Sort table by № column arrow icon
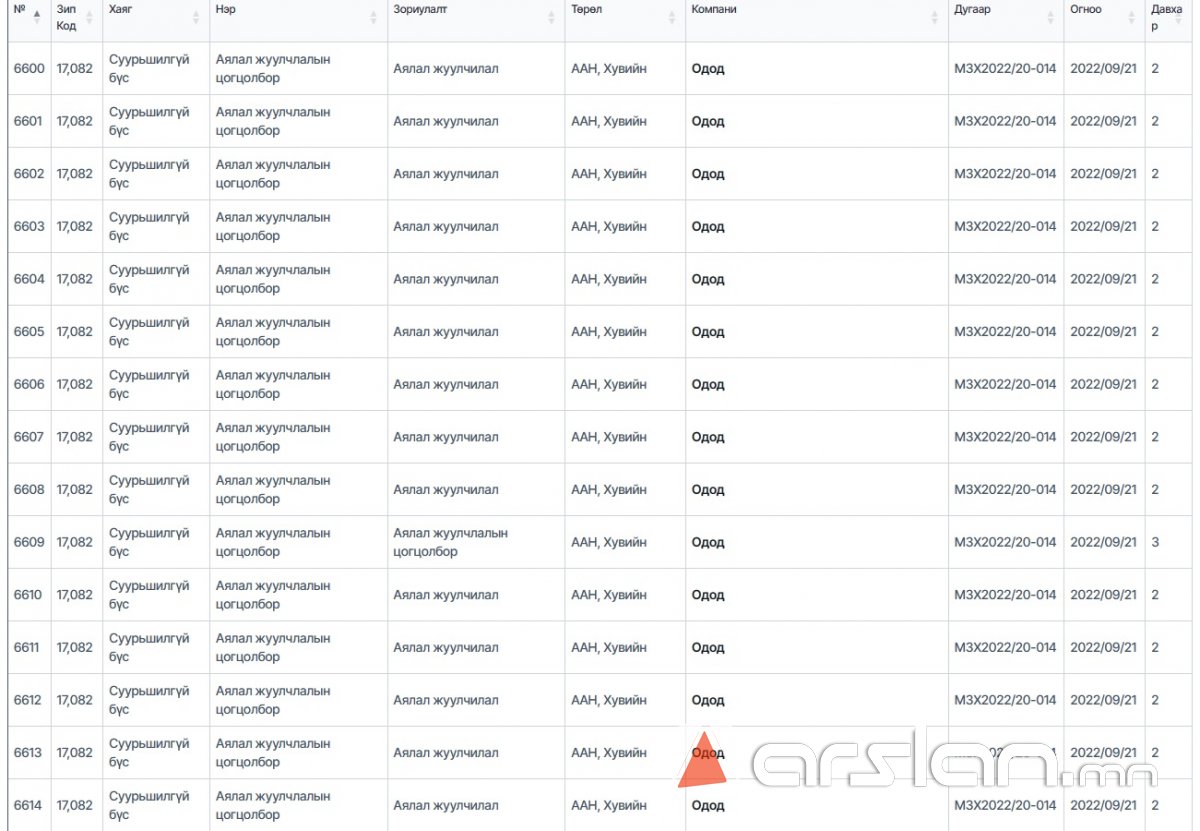Viewport: 1200px width, 831px height. pyautogui.click(x=37, y=17)
